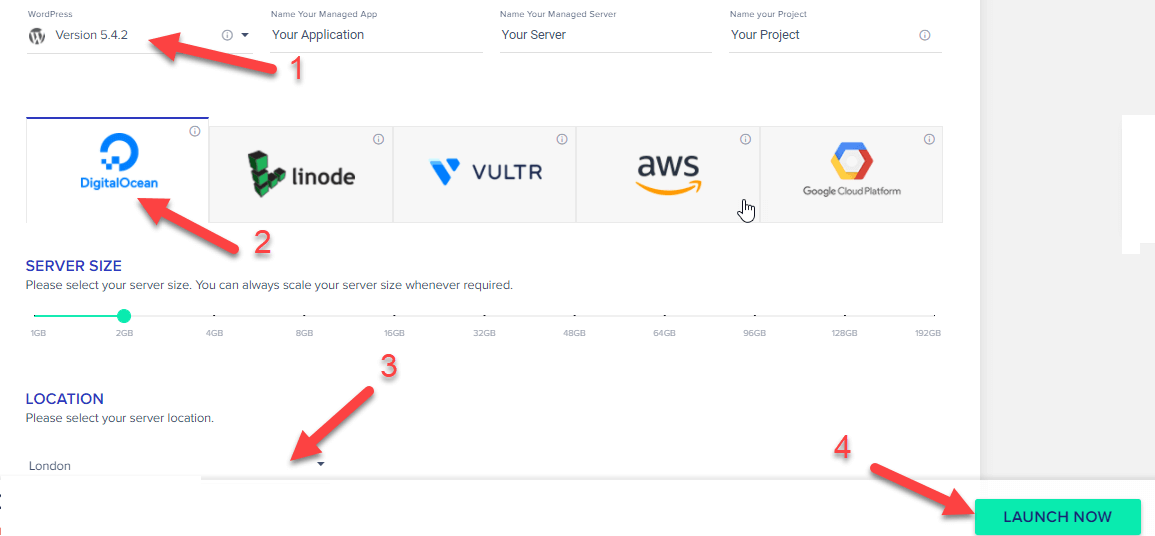
Task: Open the WordPress version dropdown arrow
Action: (245, 35)
